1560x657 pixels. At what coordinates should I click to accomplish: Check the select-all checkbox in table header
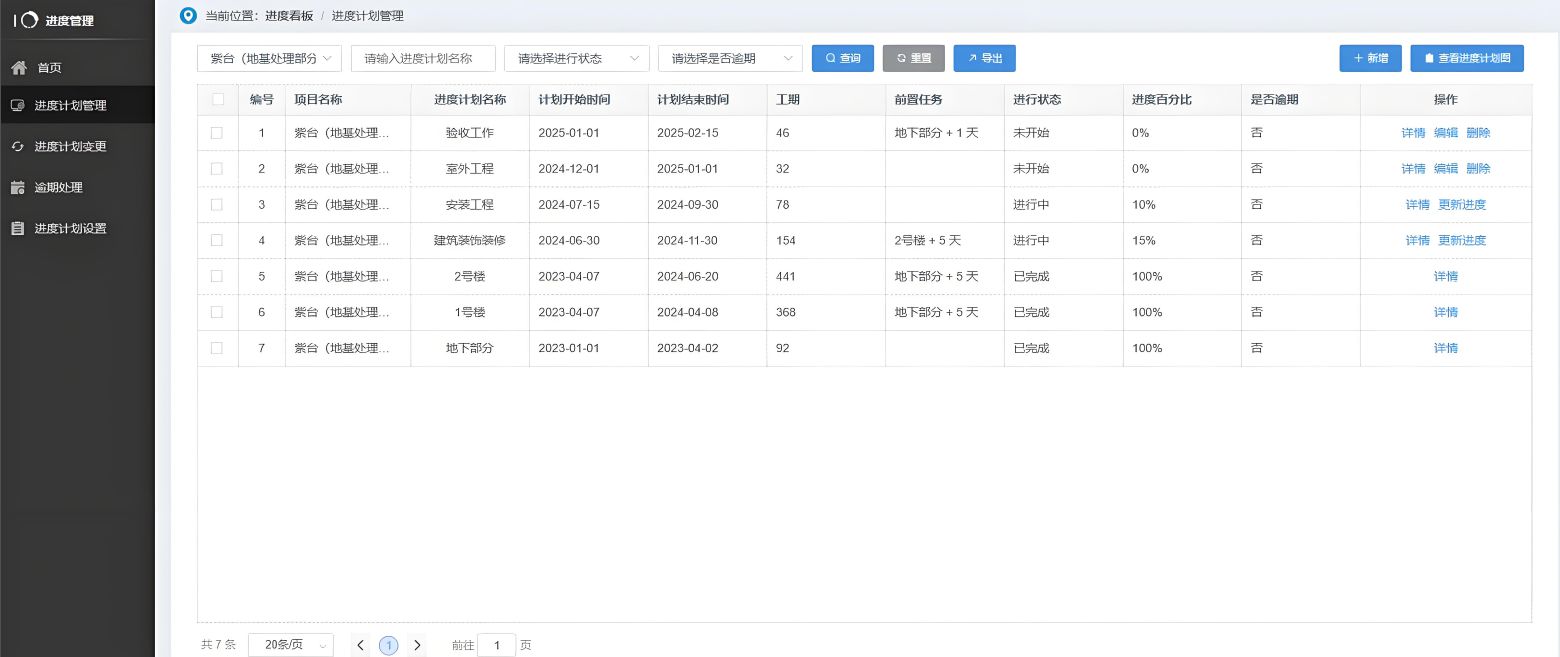(217, 98)
